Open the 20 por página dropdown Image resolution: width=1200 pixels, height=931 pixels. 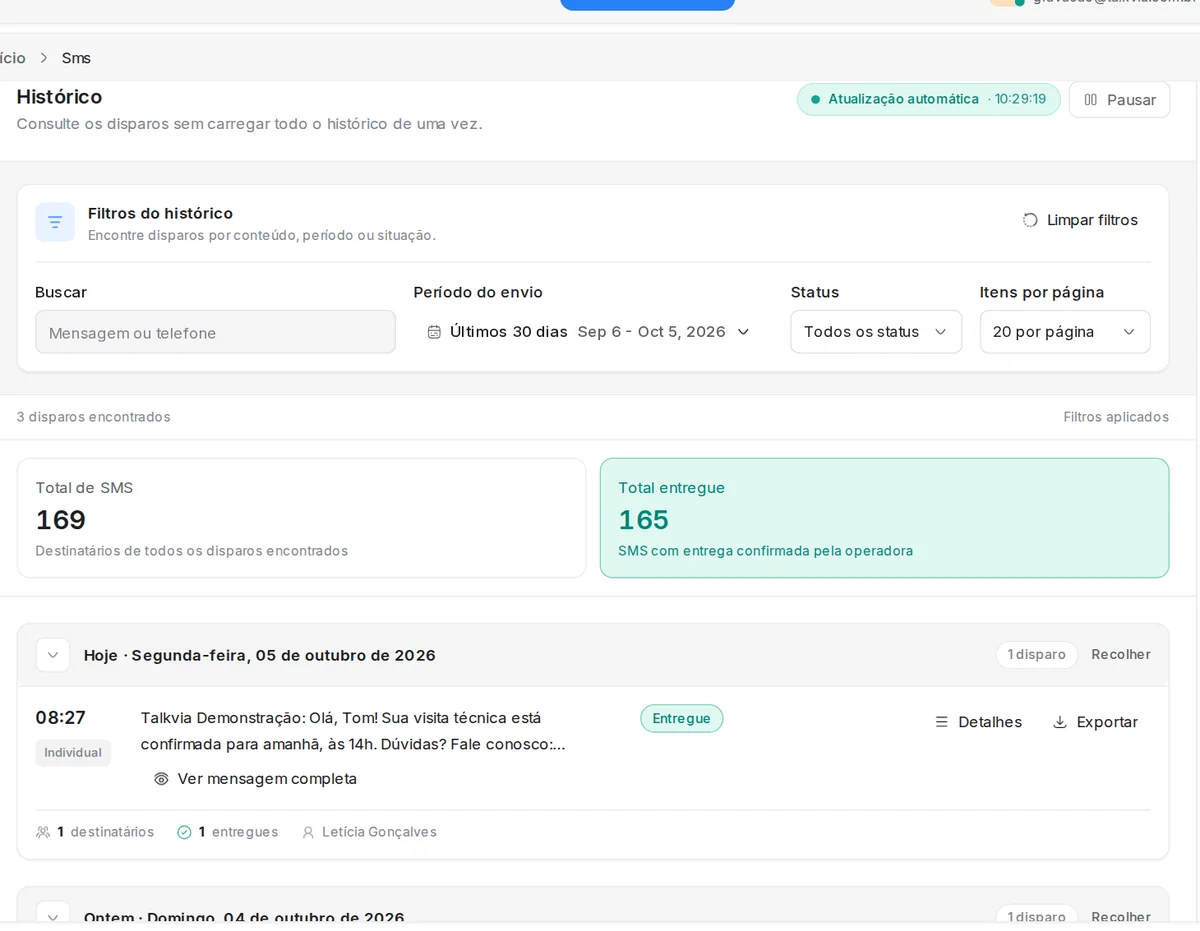tap(1065, 332)
